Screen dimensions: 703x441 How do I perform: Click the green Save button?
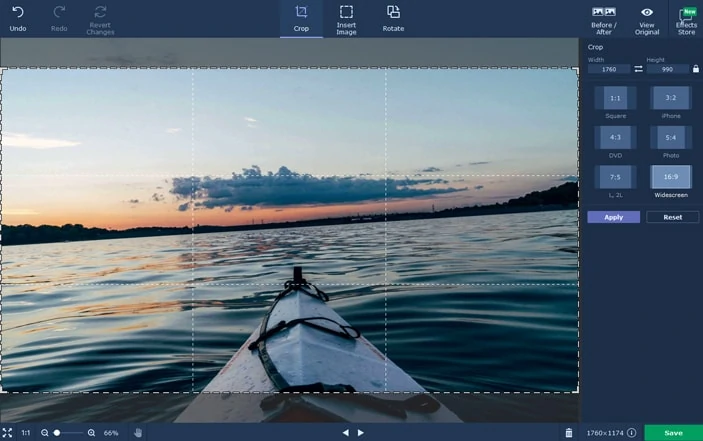click(673, 433)
